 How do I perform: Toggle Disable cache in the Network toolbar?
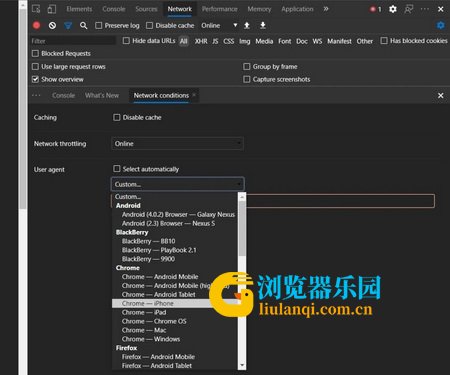pyautogui.click(x=150, y=25)
